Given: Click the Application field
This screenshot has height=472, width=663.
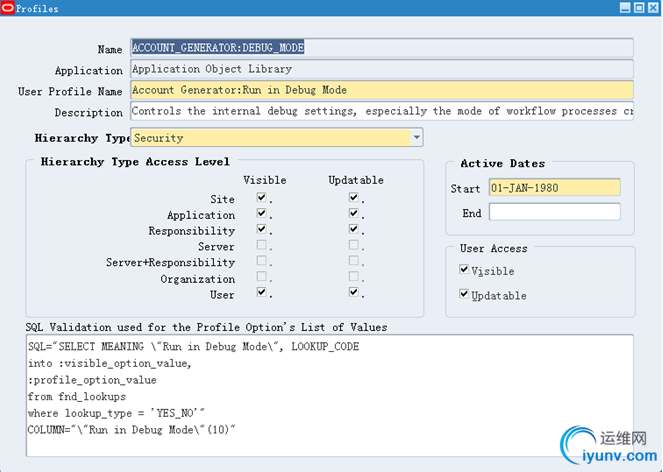Looking at the screenshot, I should pyautogui.click(x=381, y=70).
